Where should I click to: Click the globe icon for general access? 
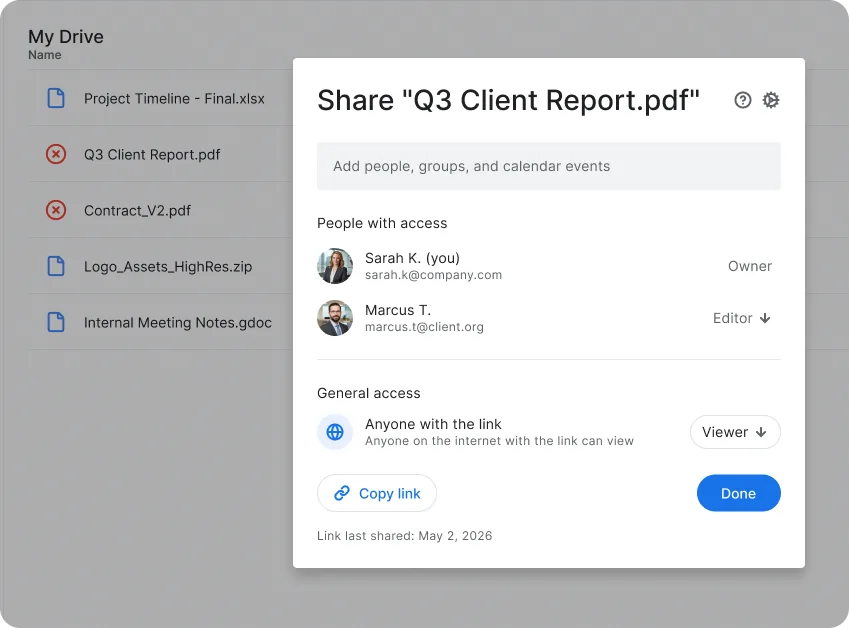pos(335,432)
